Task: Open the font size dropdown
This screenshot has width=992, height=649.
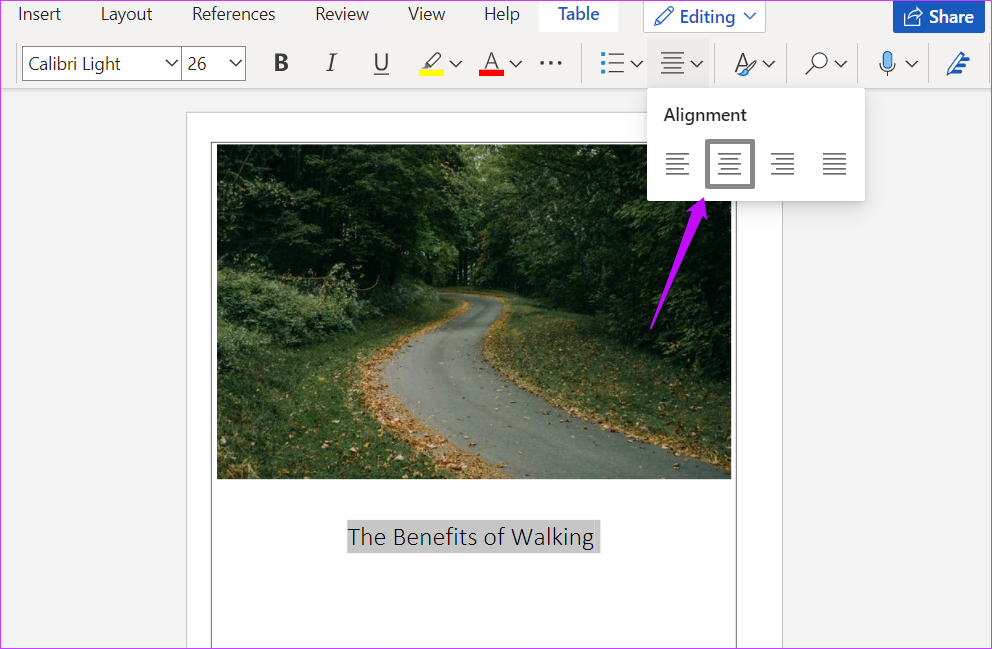Action: [238, 63]
